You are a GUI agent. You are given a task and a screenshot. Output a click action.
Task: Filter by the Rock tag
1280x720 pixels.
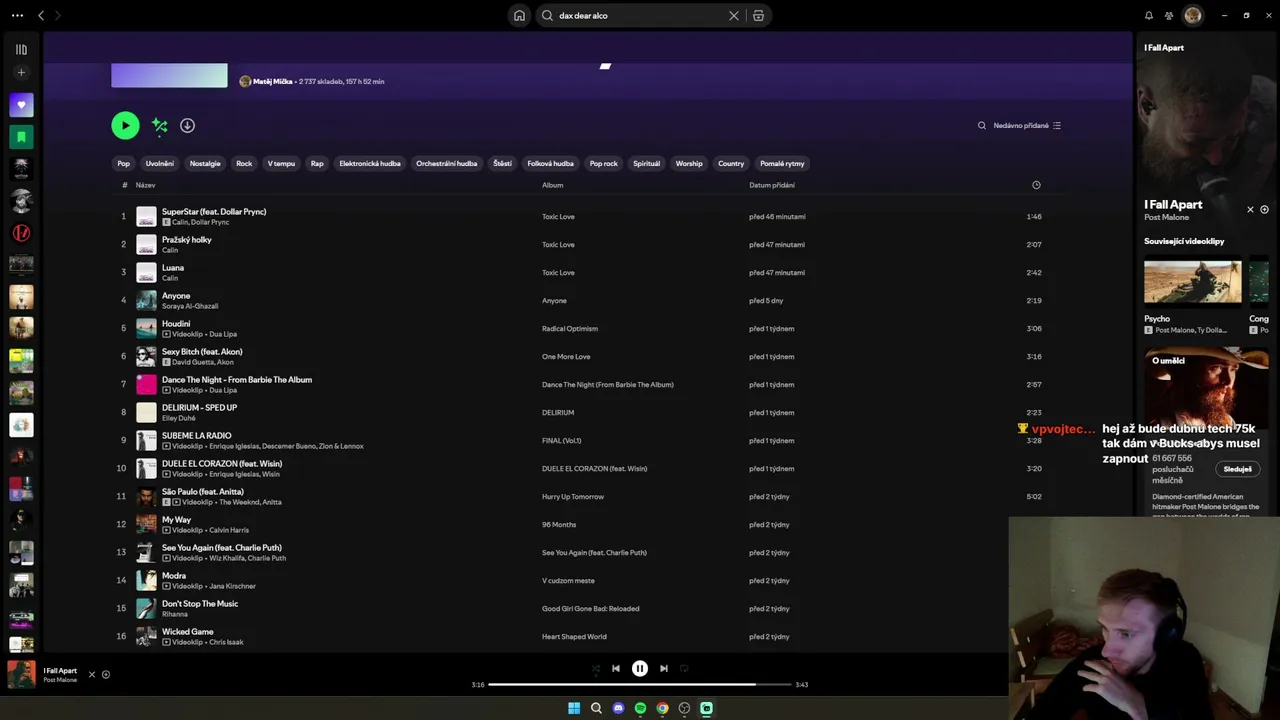point(244,164)
